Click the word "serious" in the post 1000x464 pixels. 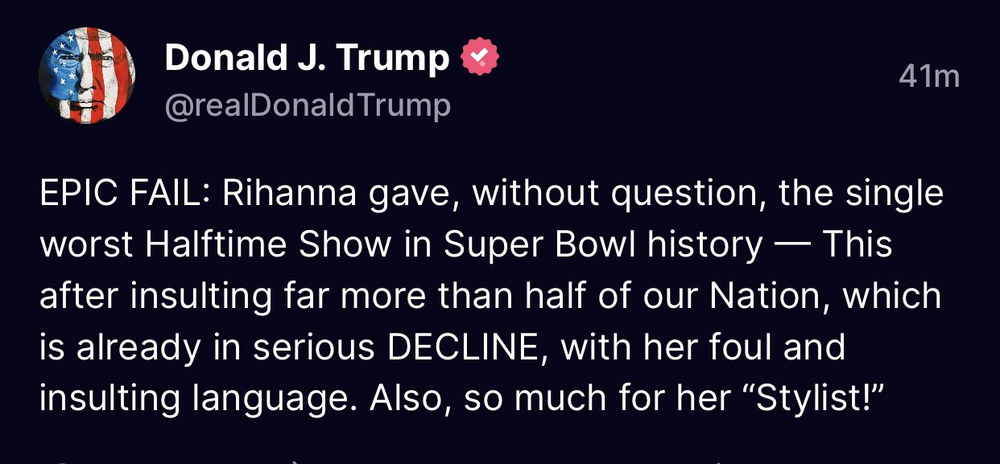[x=313, y=347]
